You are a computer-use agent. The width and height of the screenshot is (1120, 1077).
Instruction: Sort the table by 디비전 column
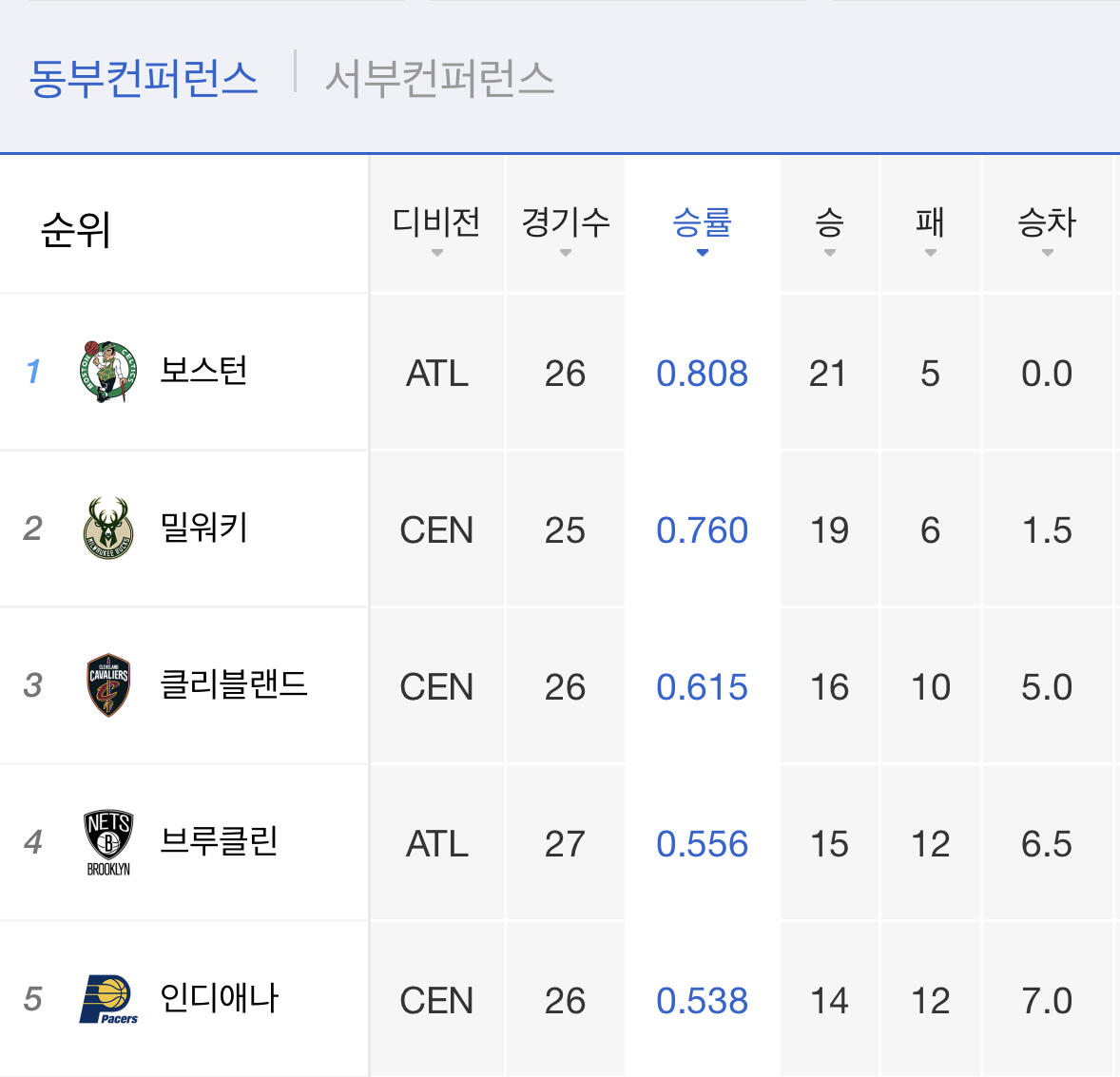[436, 228]
